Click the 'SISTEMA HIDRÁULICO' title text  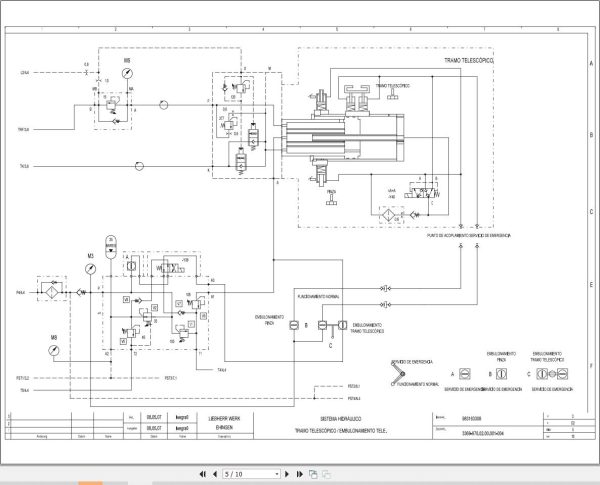click(x=341, y=419)
